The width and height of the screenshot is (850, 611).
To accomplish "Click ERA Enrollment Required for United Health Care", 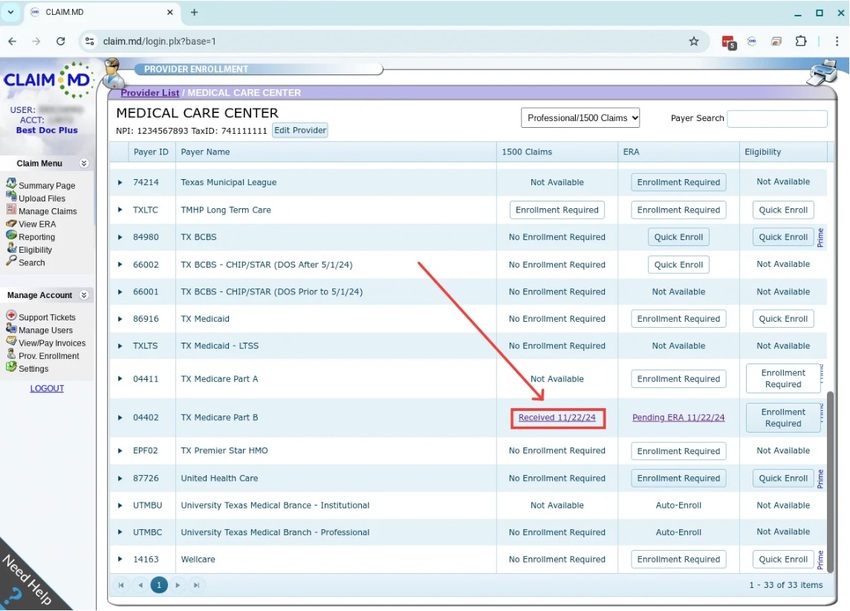I will tap(678, 478).
